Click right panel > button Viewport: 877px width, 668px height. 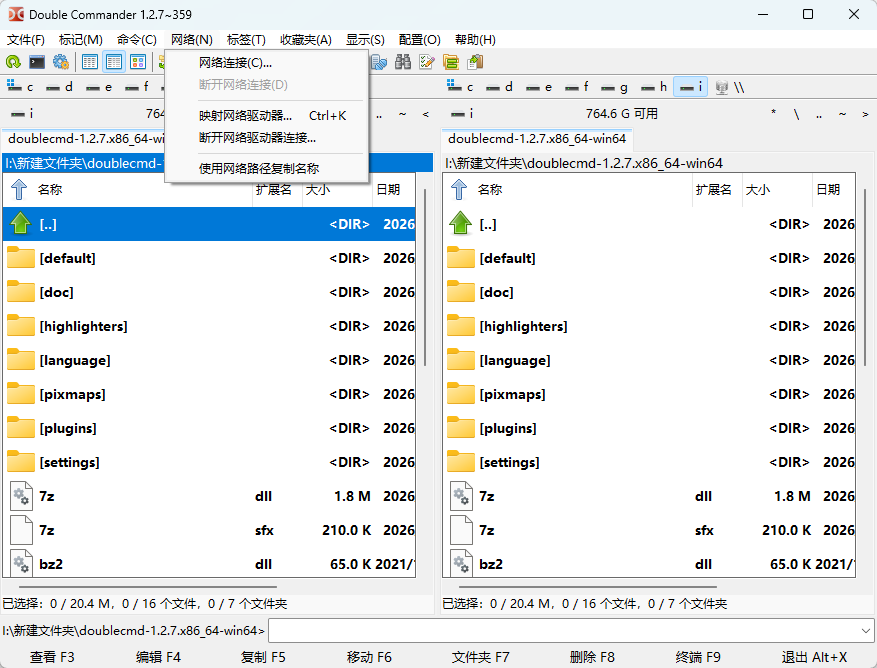tap(865, 114)
